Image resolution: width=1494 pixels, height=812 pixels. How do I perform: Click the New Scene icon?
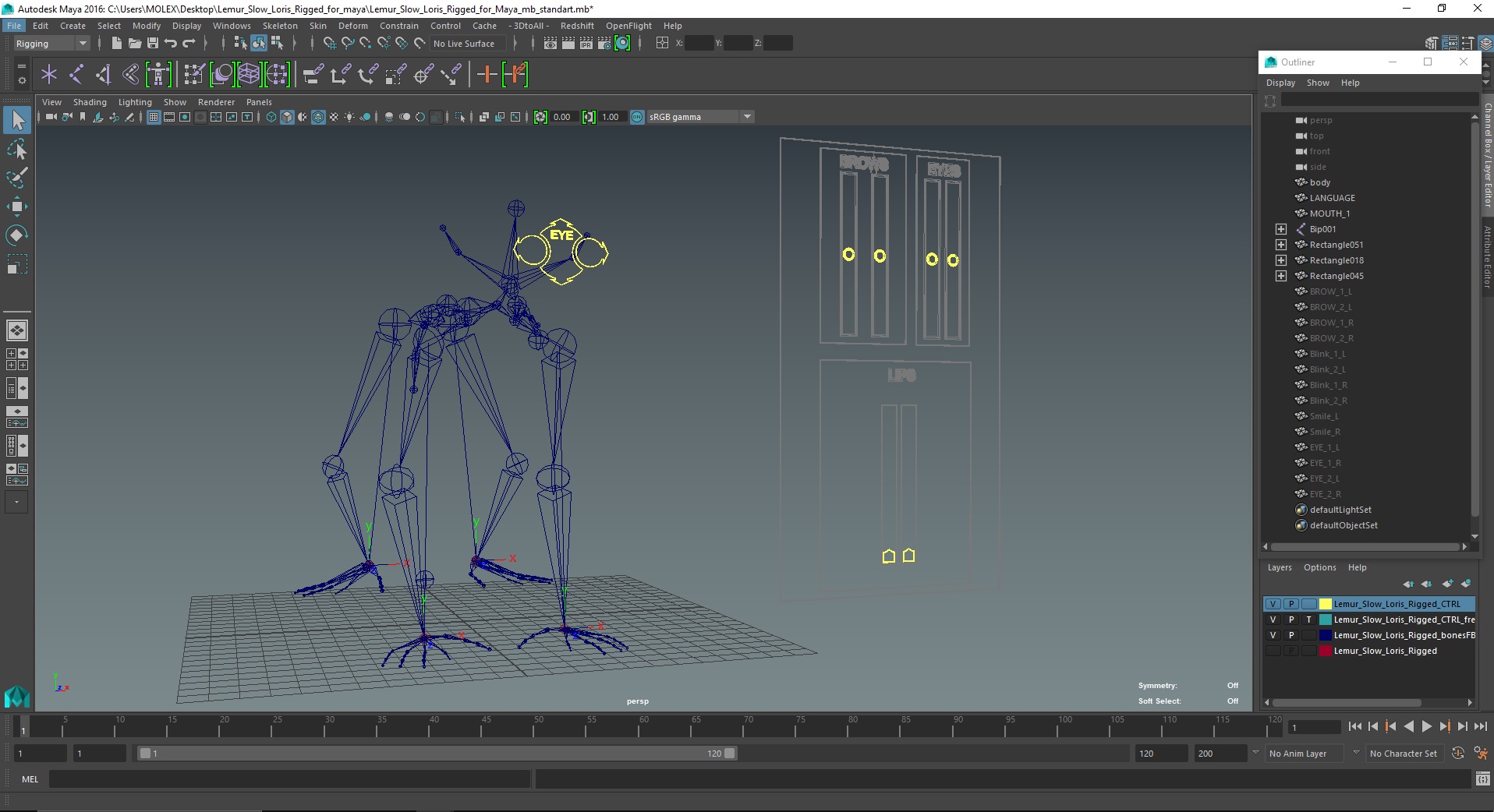tap(116, 44)
